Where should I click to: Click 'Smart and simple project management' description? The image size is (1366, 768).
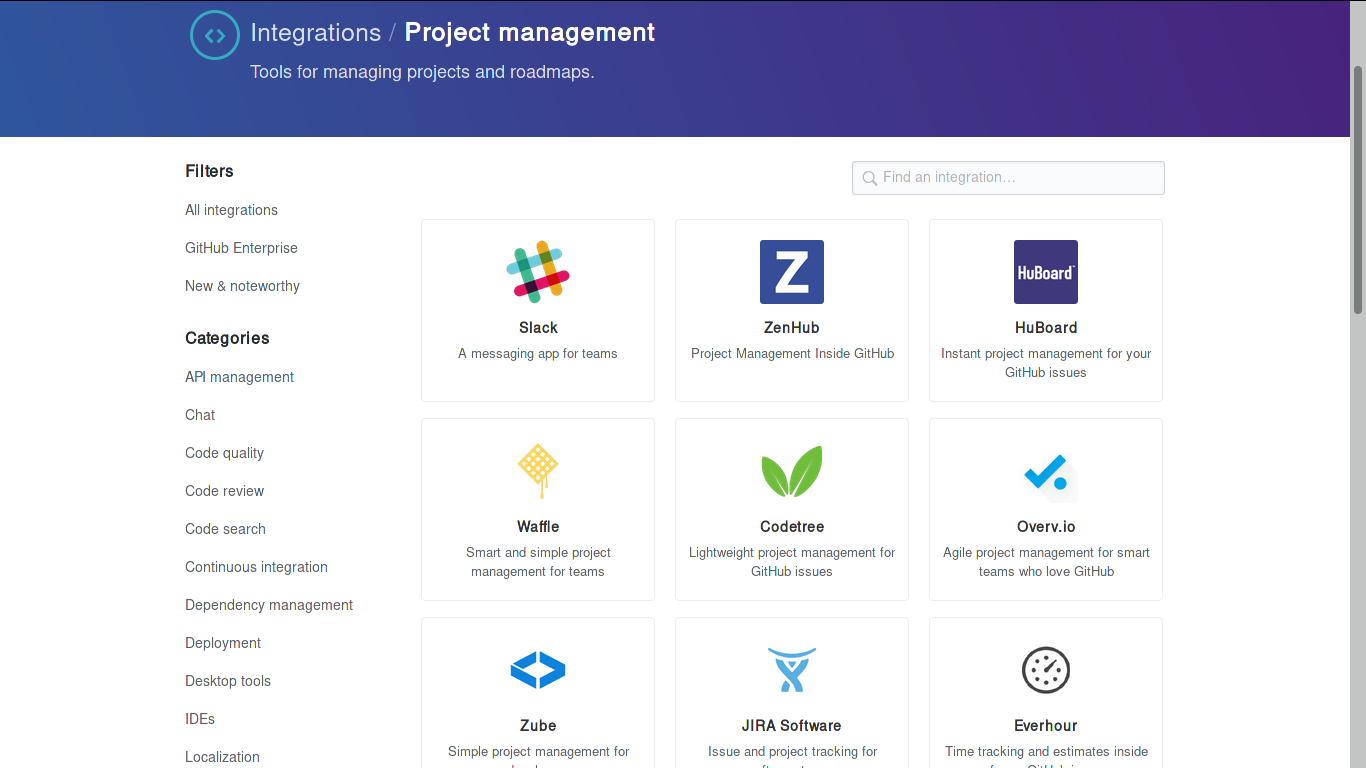(538, 562)
